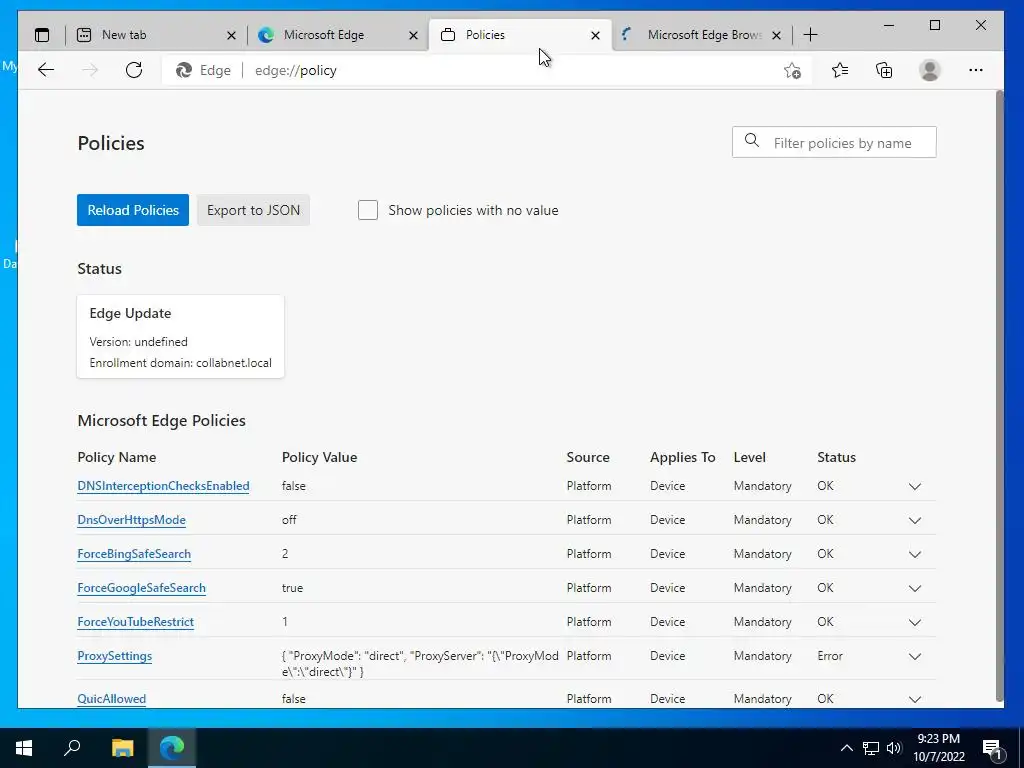
Task: Close the New tab tab
Action: [x=231, y=35]
